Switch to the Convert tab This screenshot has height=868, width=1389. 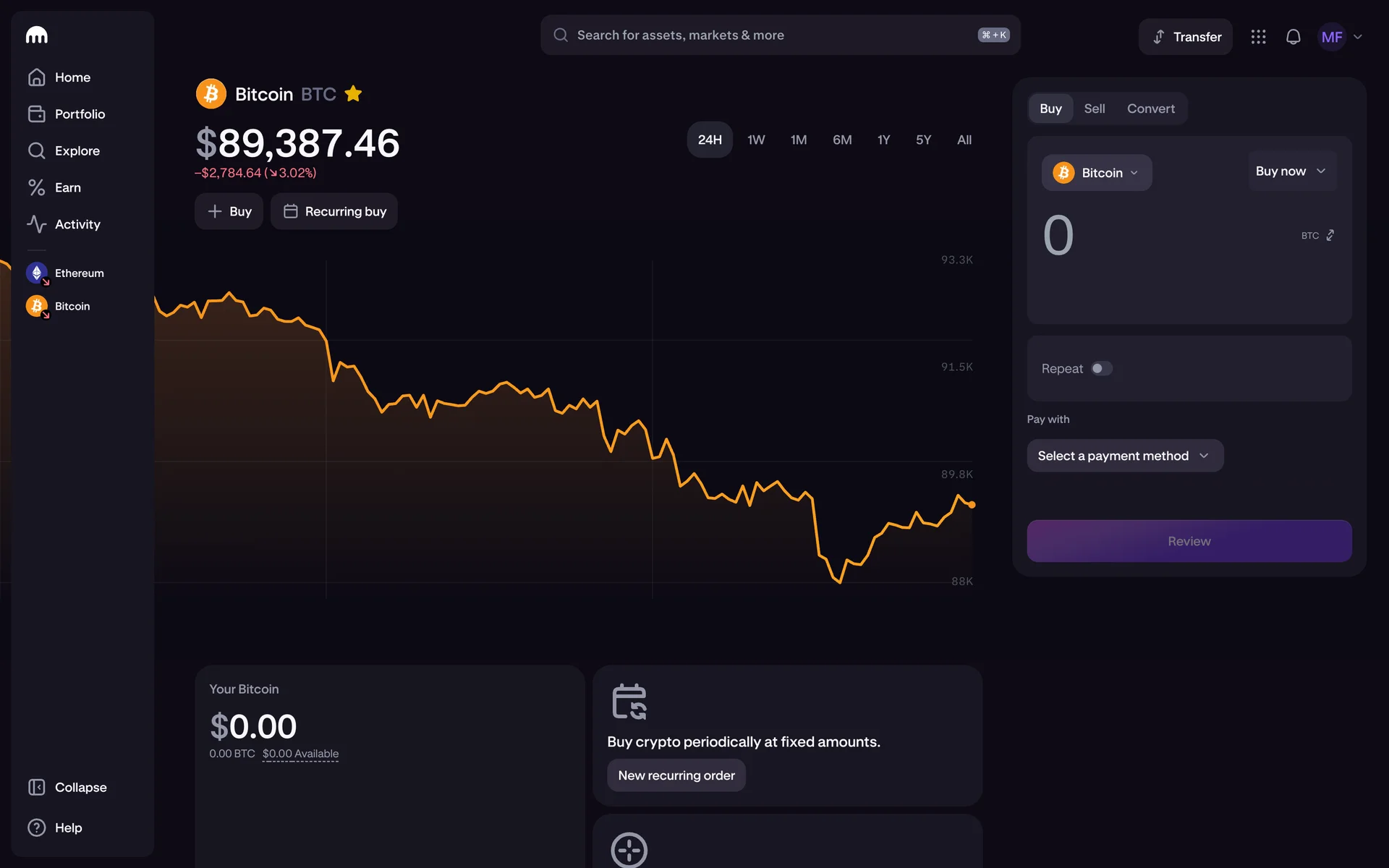(x=1150, y=109)
